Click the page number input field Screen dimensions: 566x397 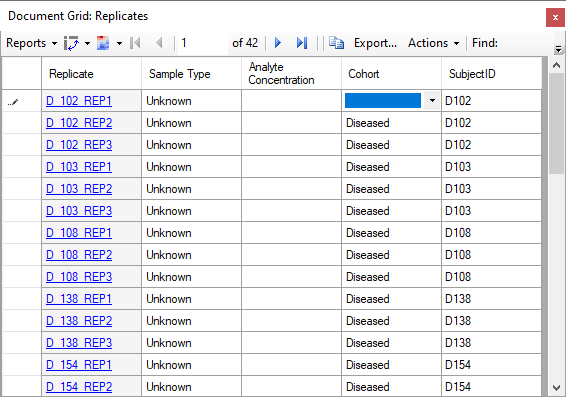[x=203, y=43]
